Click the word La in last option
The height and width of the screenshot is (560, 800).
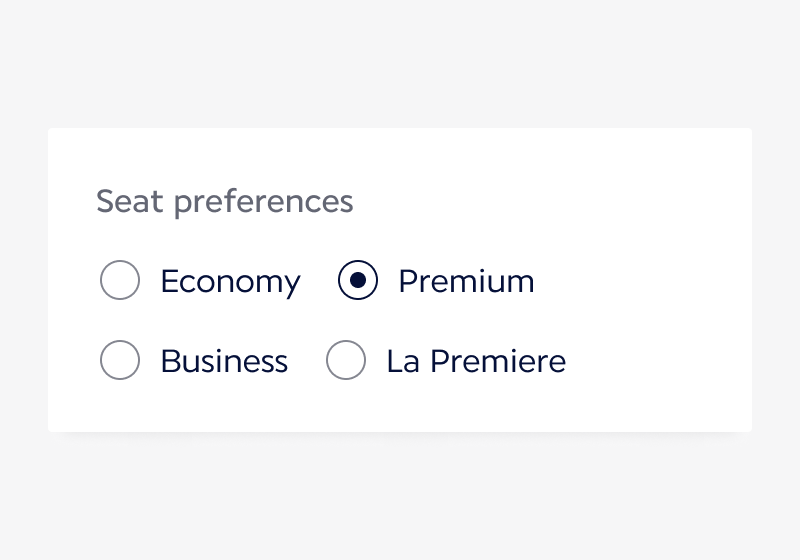tap(403, 361)
